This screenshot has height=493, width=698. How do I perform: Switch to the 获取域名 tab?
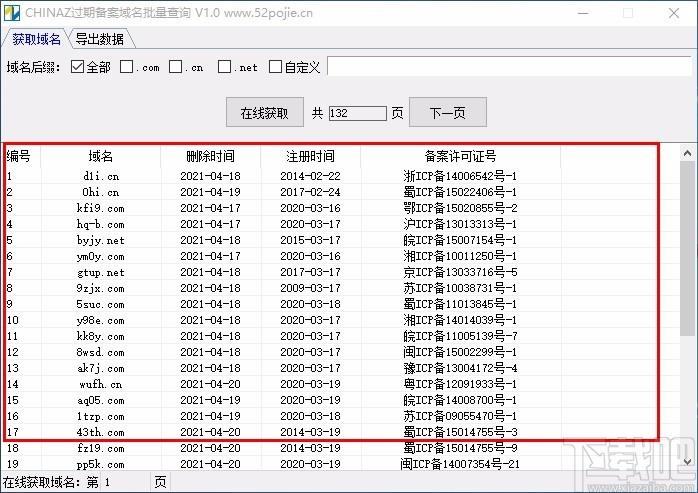(36, 39)
